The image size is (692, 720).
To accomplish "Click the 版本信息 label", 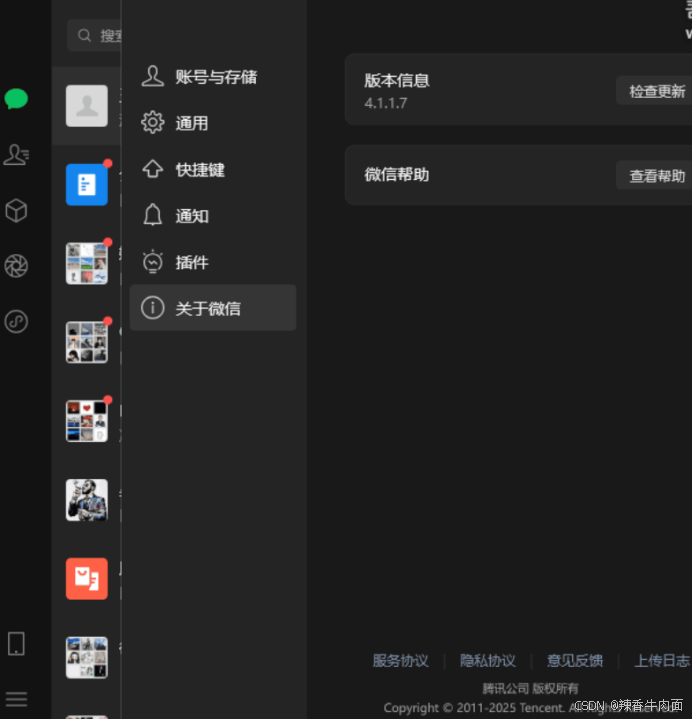I will pos(397,80).
